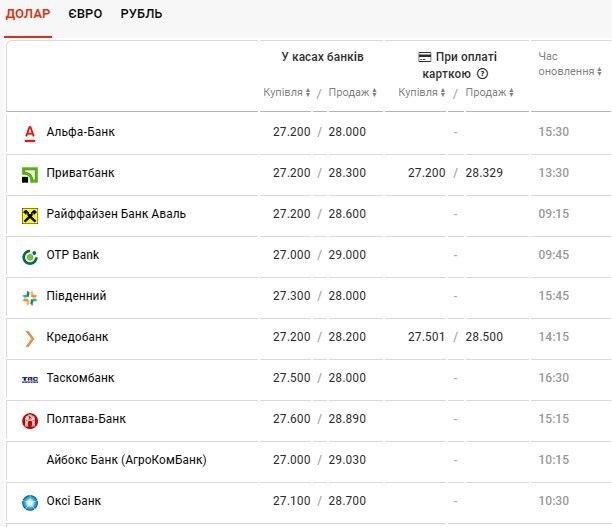Click the Полтава-Банк red logo icon

click(29, 420)
